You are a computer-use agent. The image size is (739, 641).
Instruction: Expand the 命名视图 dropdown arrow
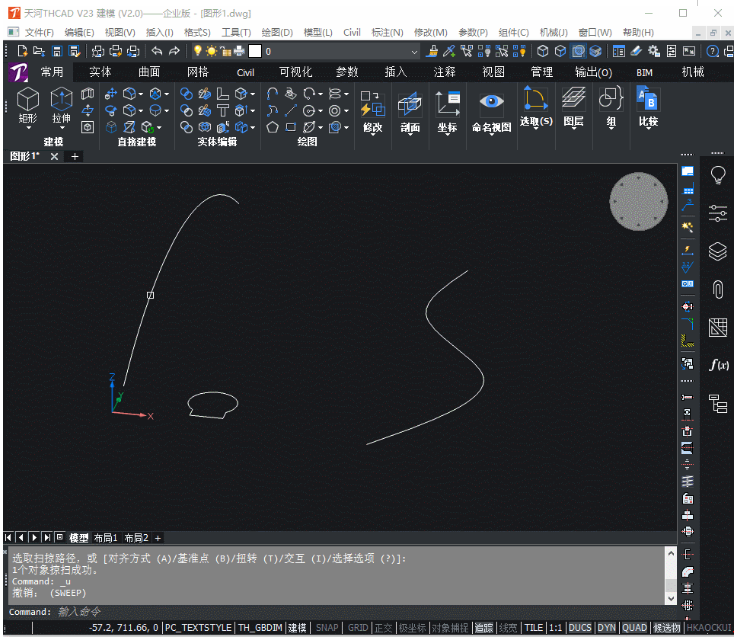pyautogui.click(x=492, y=135)
